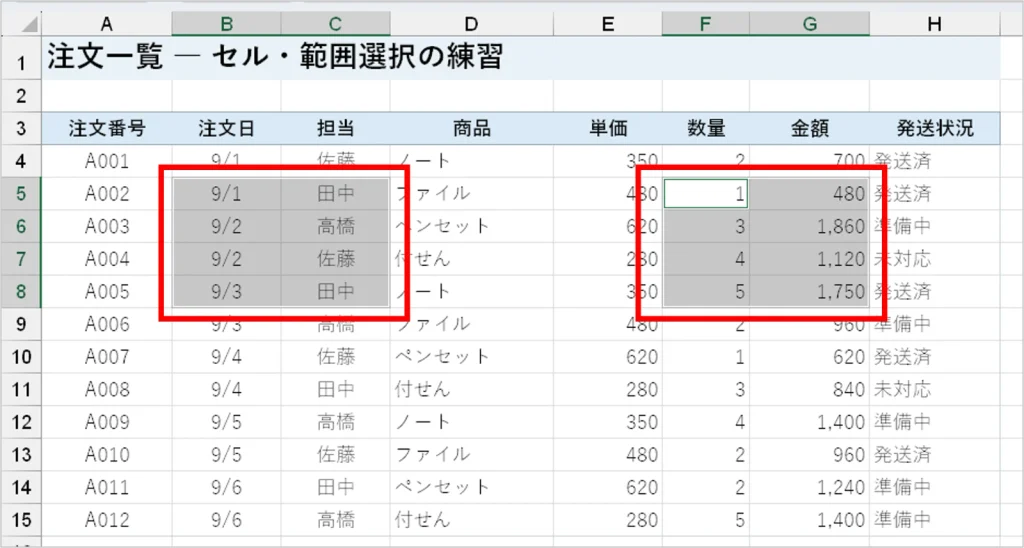Click the 注文番号 header cell

107,129
